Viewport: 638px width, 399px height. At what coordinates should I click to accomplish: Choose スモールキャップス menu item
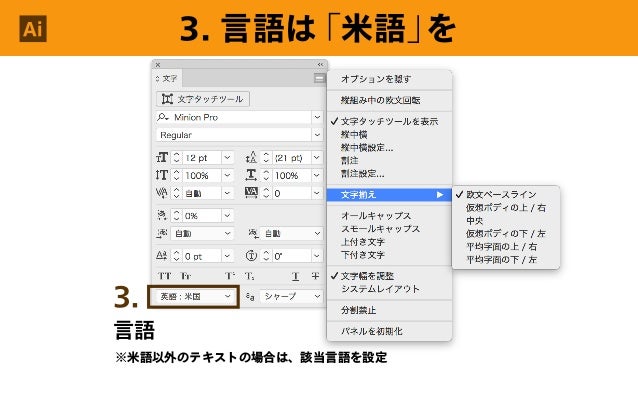389,229
